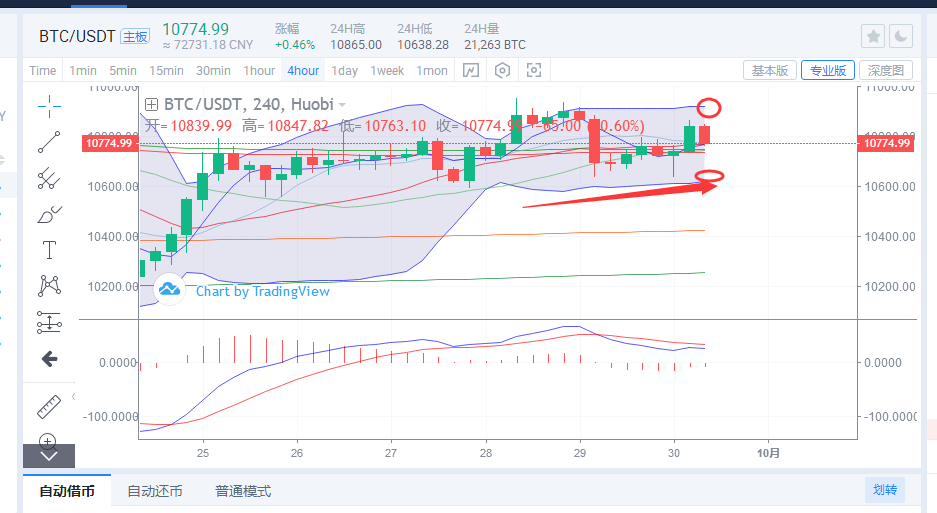The image size is (937, 513).
Task: Select the Text annotation tool
Action: [x=49, y=250]
